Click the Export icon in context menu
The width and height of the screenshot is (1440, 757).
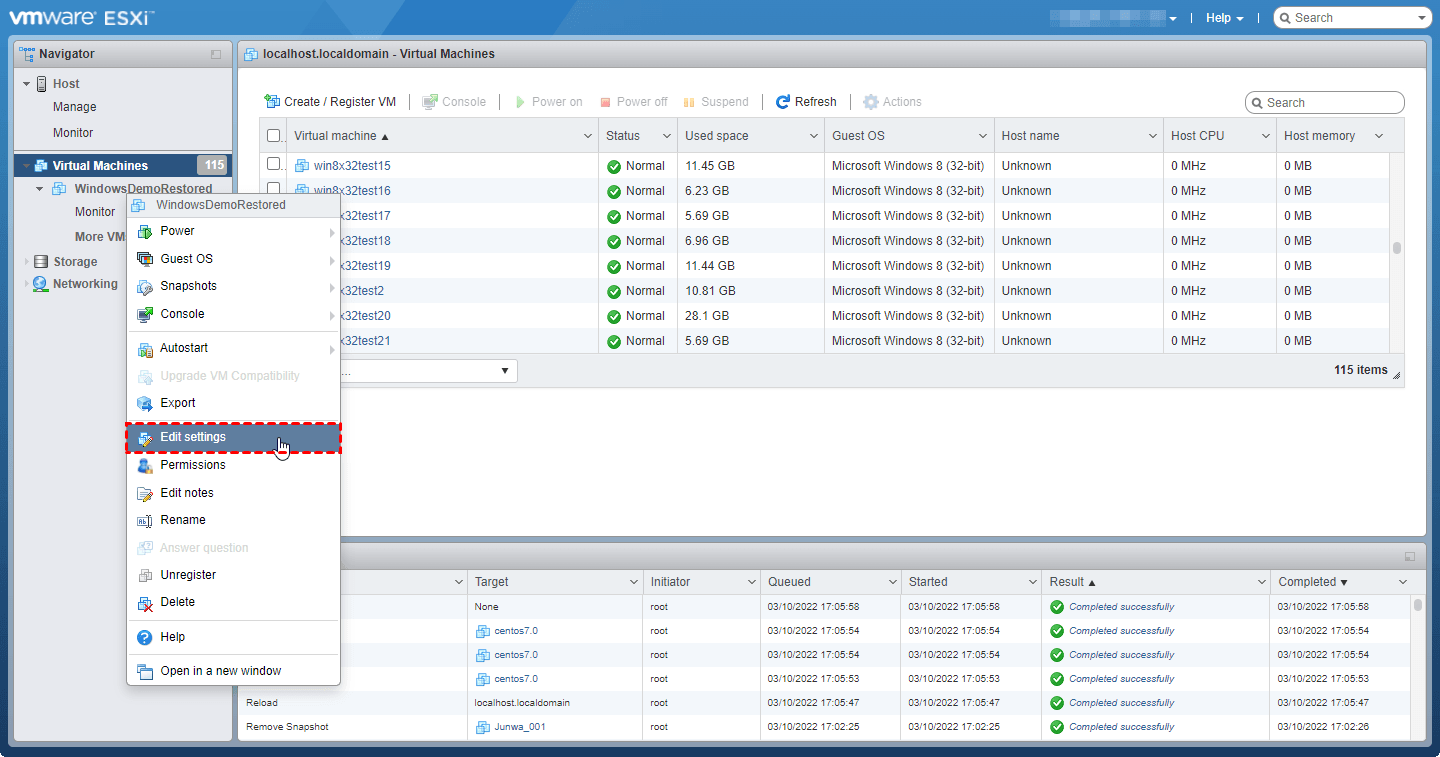coord(145,403)
